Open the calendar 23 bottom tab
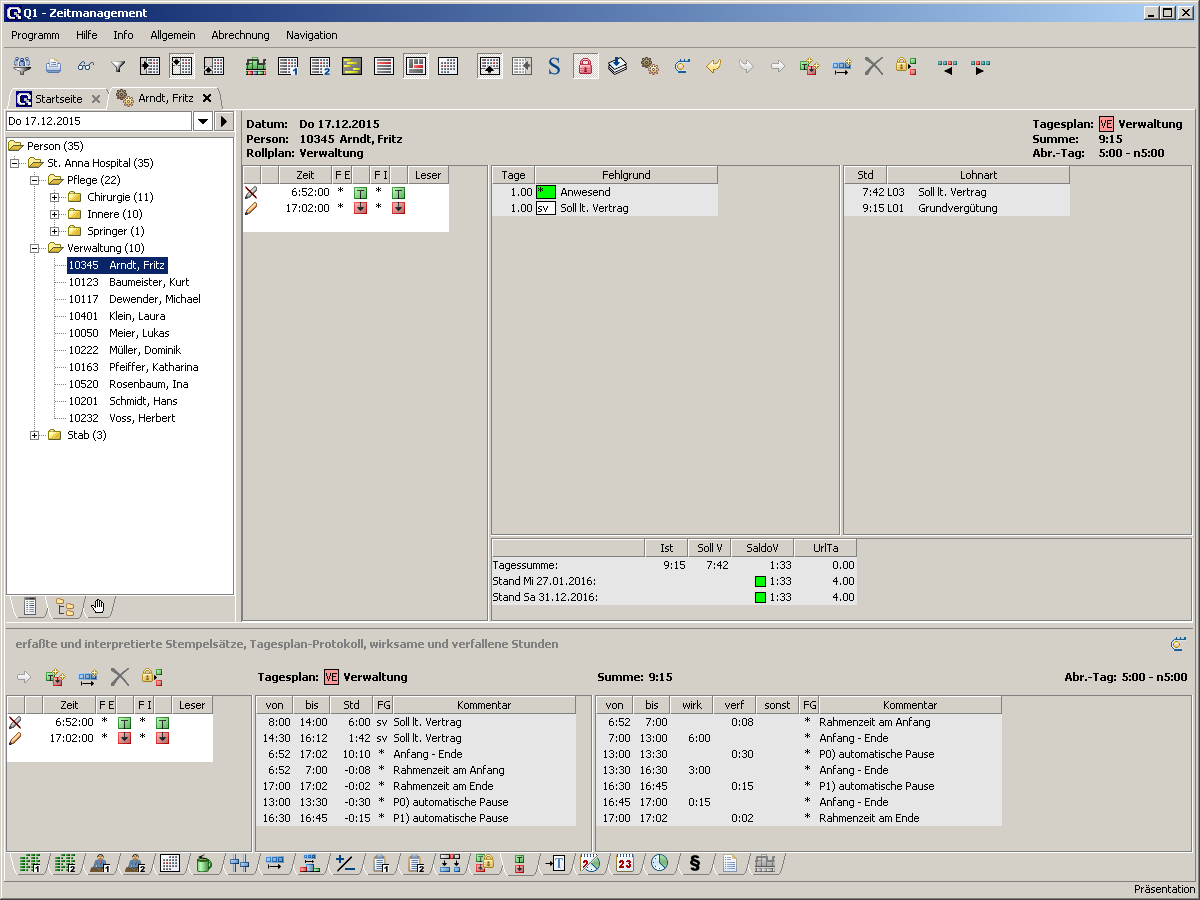1200x900 pixels. [625, 864]
